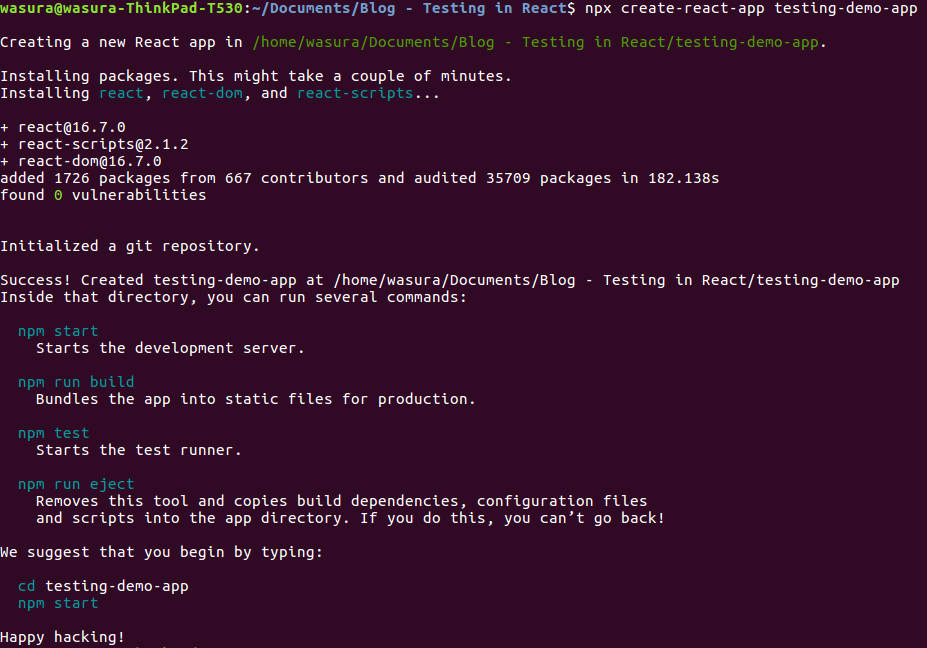Click the Success! Created testing-demo-app line

coord(450,280)
